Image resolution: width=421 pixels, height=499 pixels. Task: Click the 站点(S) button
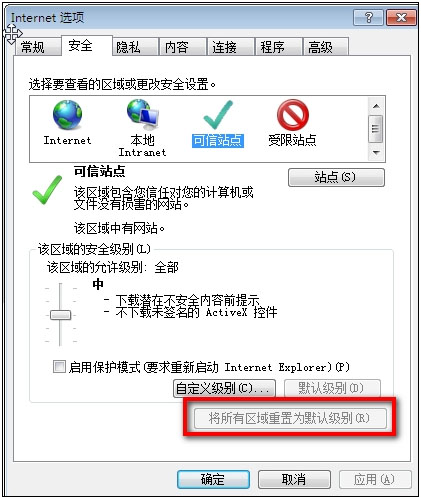[336, 177]
